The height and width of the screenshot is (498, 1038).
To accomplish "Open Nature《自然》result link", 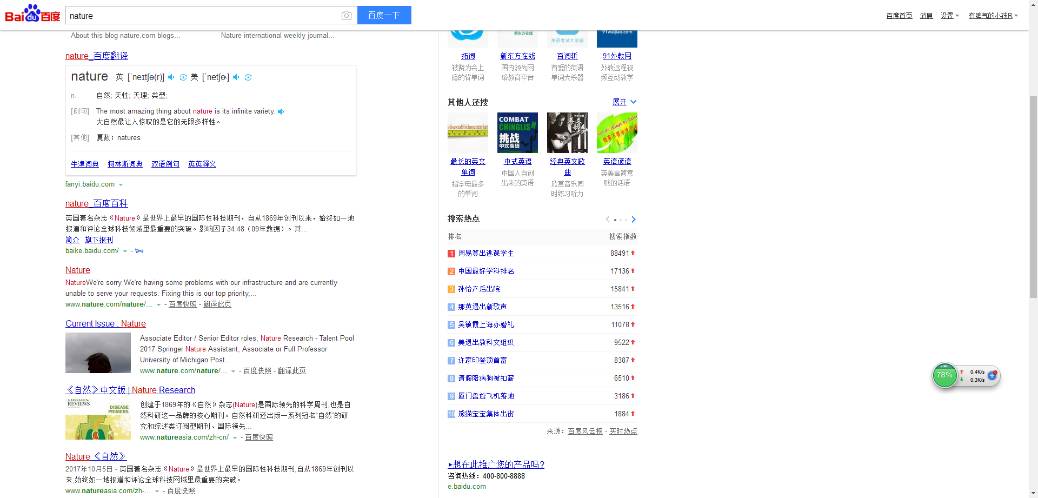I will tap(96, 456).
